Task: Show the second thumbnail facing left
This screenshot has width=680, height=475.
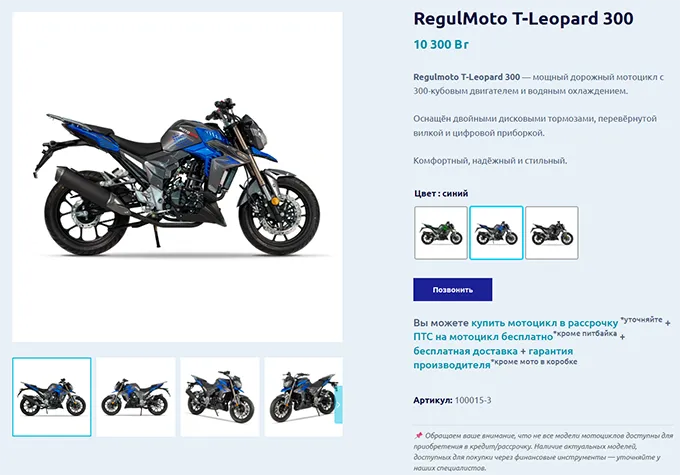Action: tap(136, 397)
